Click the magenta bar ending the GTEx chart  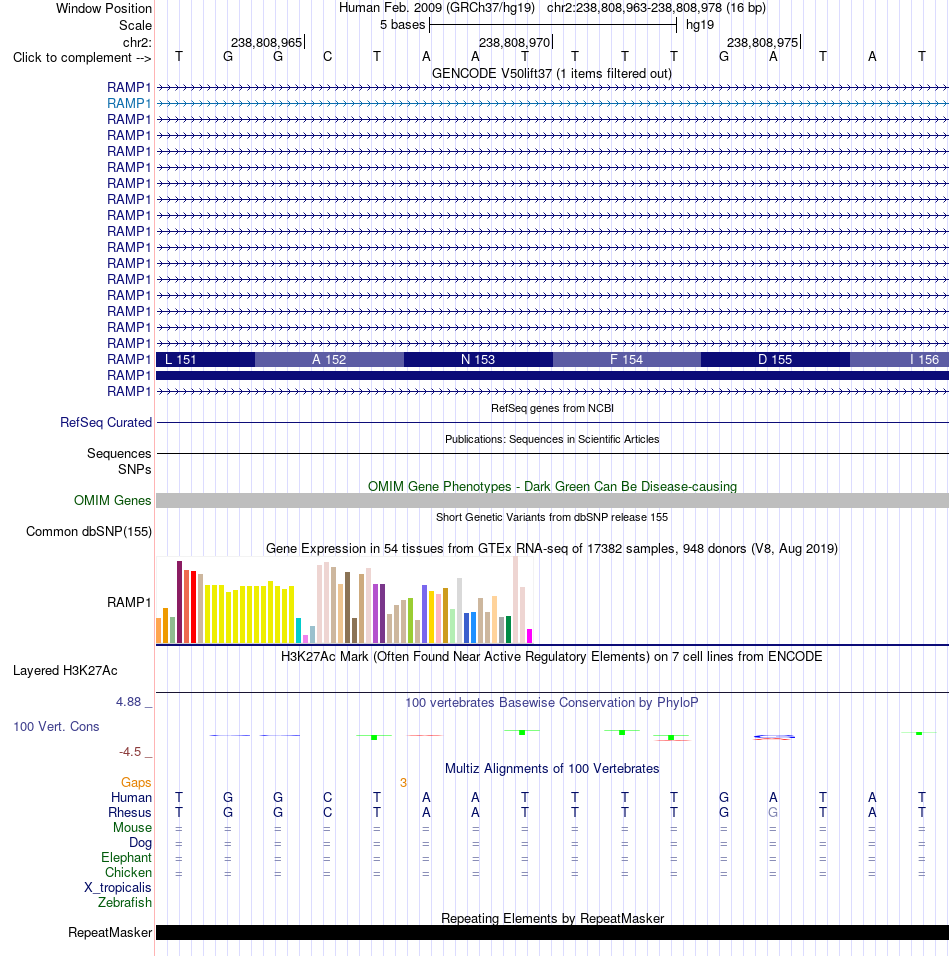click(x=529, y=636)
